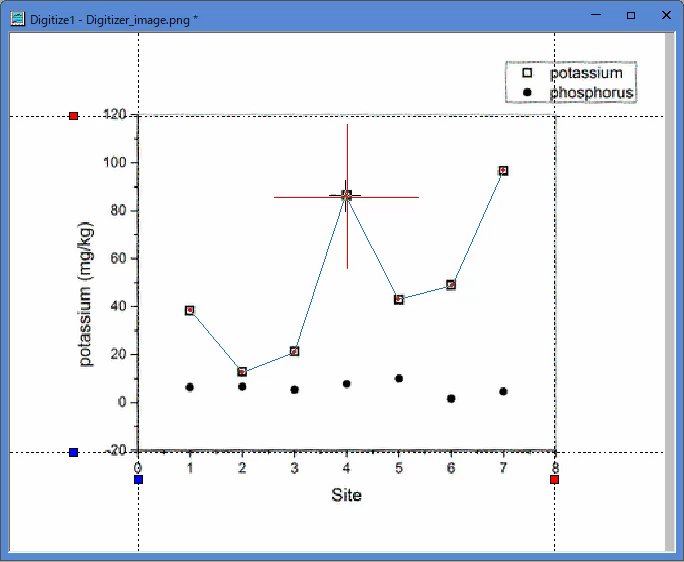The height and width of the screenshot is (562, 684).
Task: Select the digitized potassium point at site 7
Action: 503,171
